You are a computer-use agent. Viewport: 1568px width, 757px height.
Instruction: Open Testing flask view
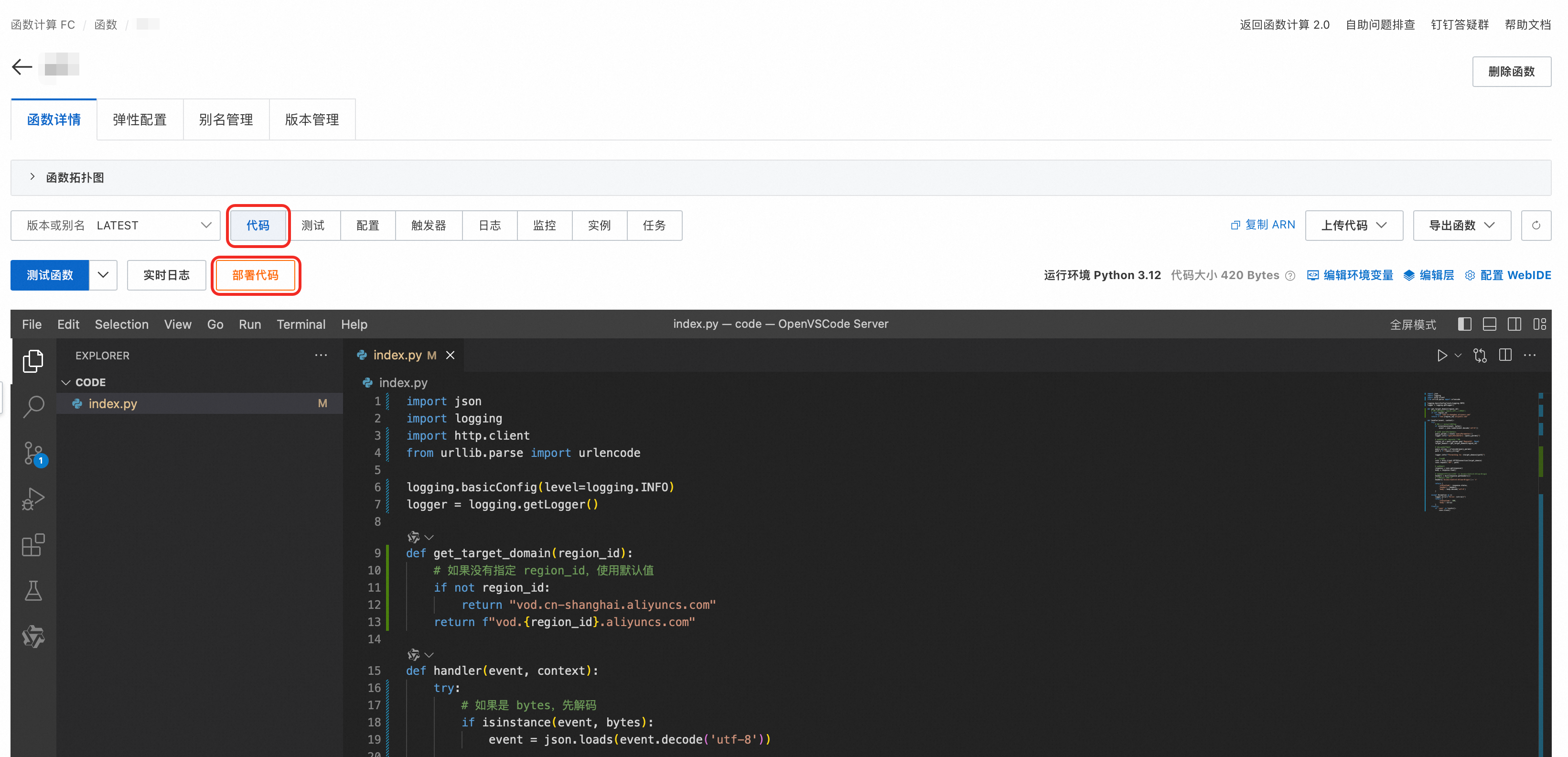(33, 591)
